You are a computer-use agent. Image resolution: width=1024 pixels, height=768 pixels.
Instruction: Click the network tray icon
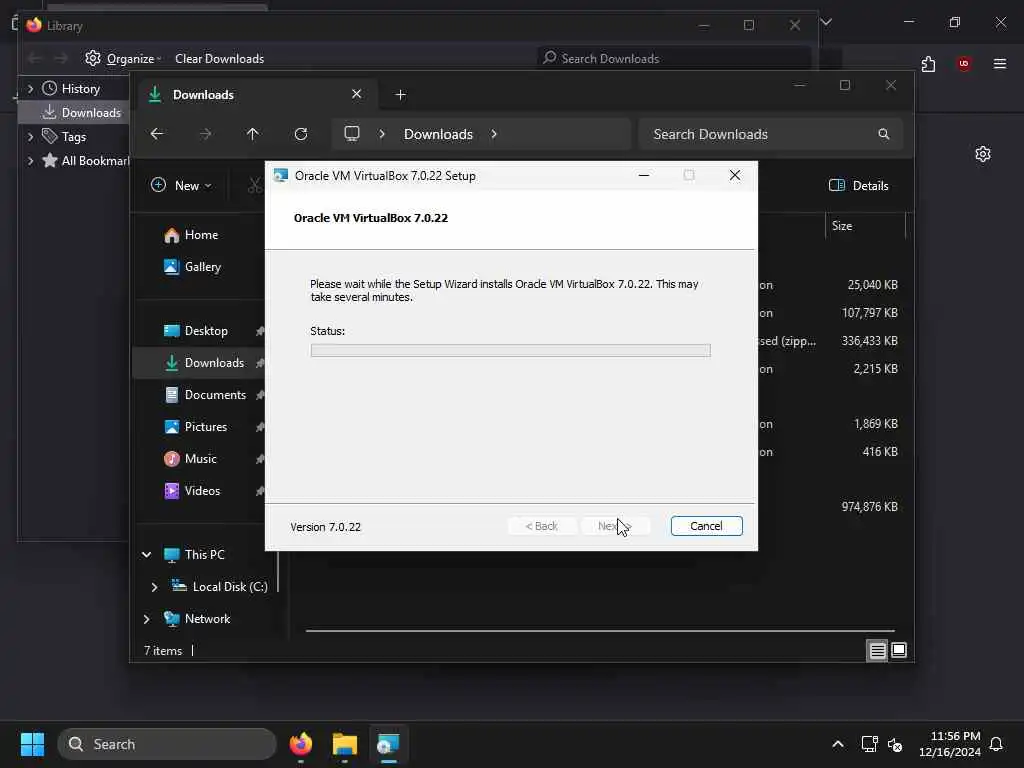(x=869, y=744)
